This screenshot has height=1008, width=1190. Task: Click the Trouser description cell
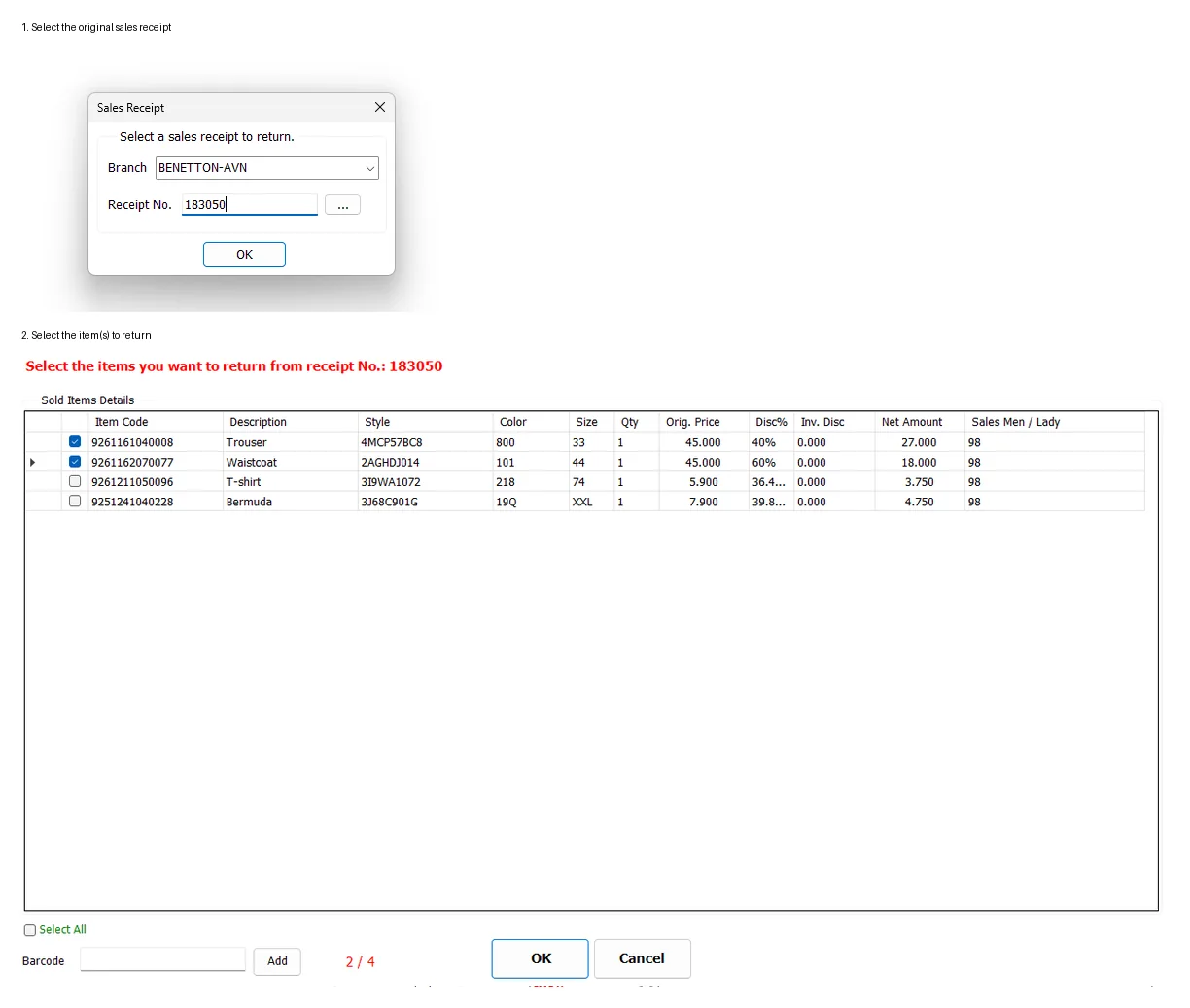[x=291, y=442]
